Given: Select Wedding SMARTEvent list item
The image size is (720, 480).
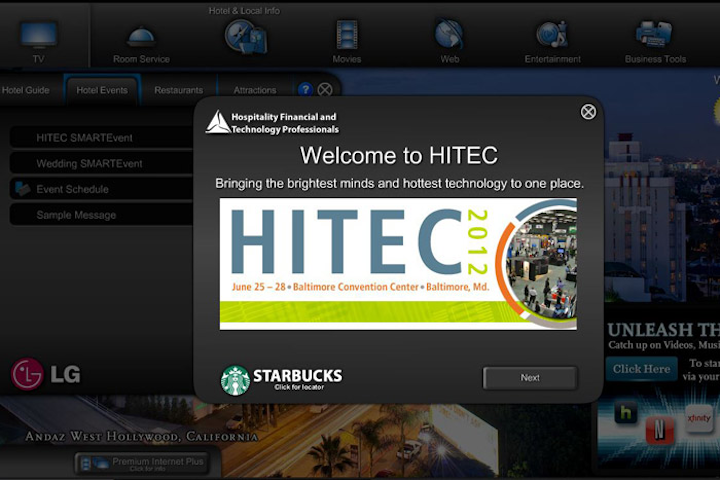Looking at the screenshot, I should coord(102,164).
